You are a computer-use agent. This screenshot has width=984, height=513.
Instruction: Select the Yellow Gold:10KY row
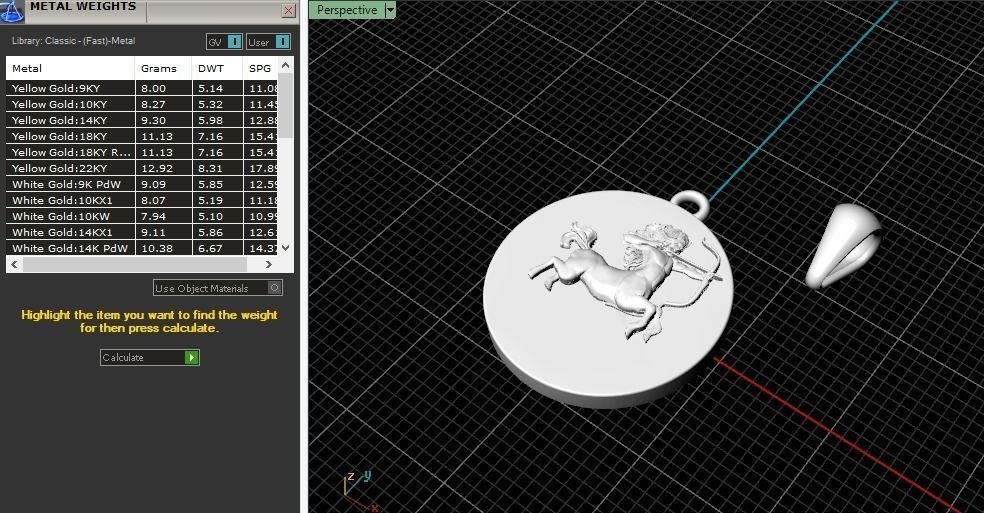tap(142, 104)
